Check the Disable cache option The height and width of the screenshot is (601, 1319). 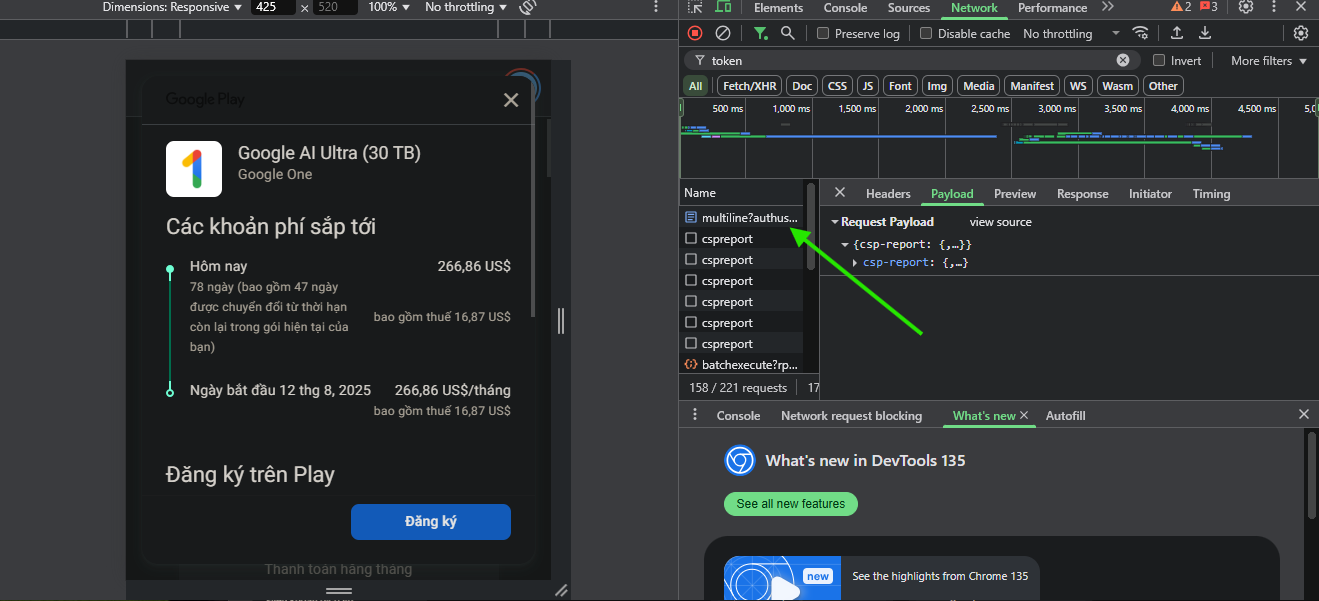point(926,33)
